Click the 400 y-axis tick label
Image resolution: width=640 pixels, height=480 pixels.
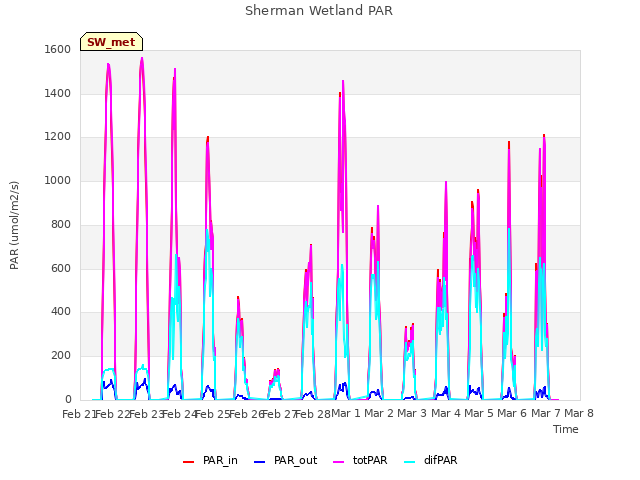(x=61, y=312)
